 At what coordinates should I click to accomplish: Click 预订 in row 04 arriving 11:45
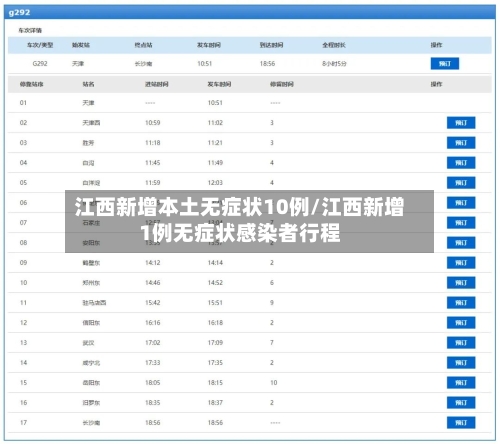point(461,163)
